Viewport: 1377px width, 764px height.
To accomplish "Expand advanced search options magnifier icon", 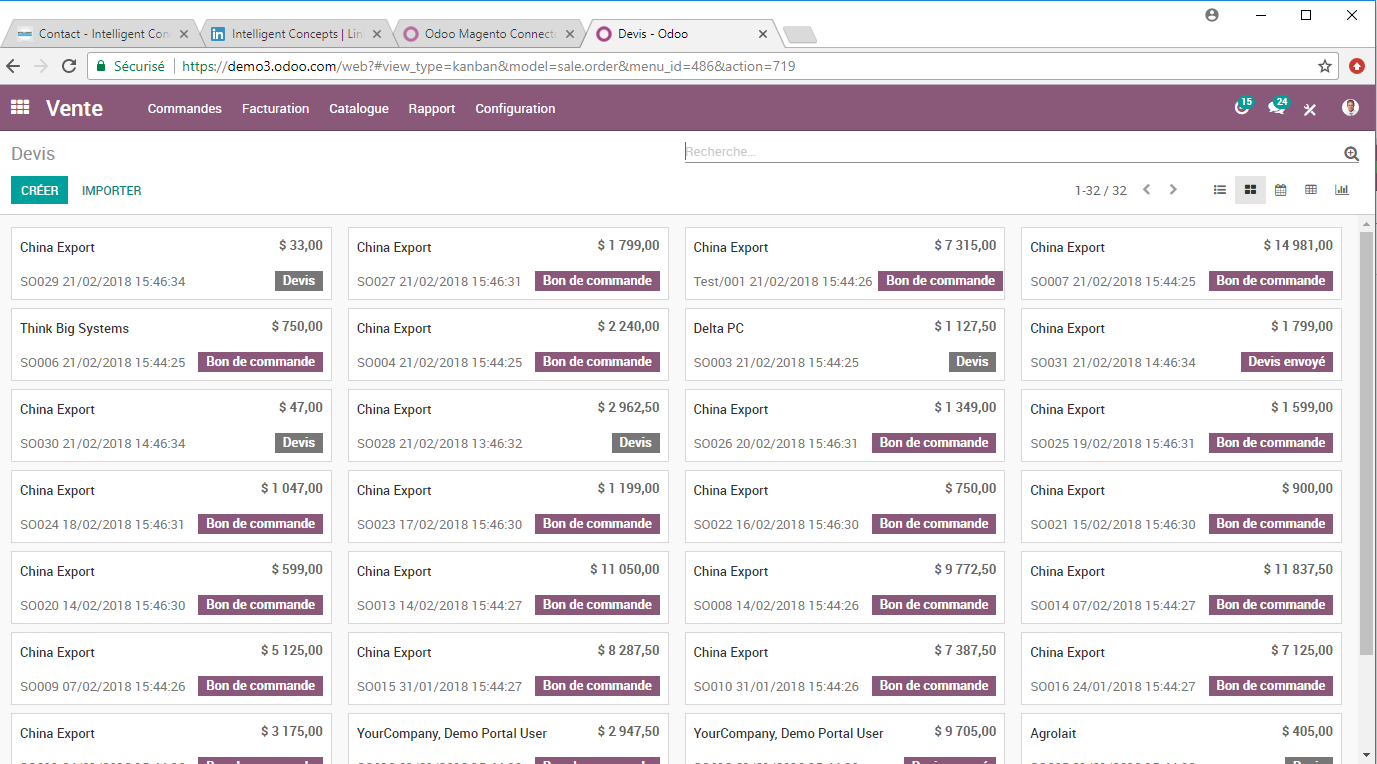I will 1351,153.
